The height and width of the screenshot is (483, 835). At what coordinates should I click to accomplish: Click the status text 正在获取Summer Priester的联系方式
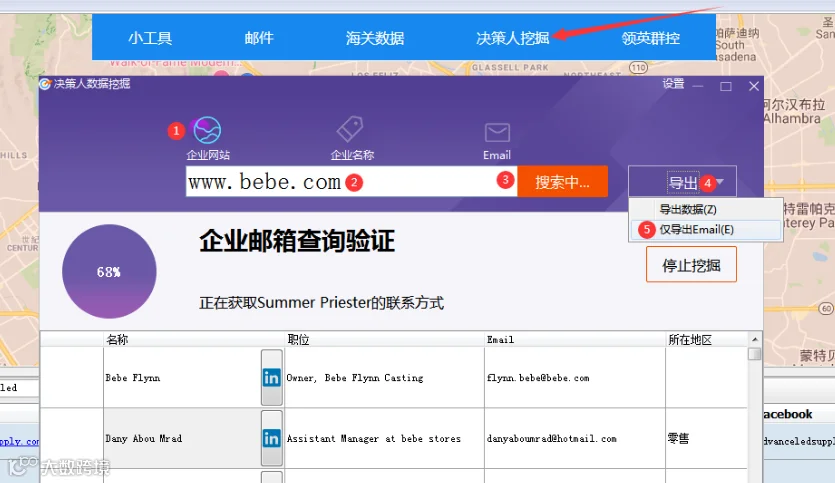coord(322,303)
